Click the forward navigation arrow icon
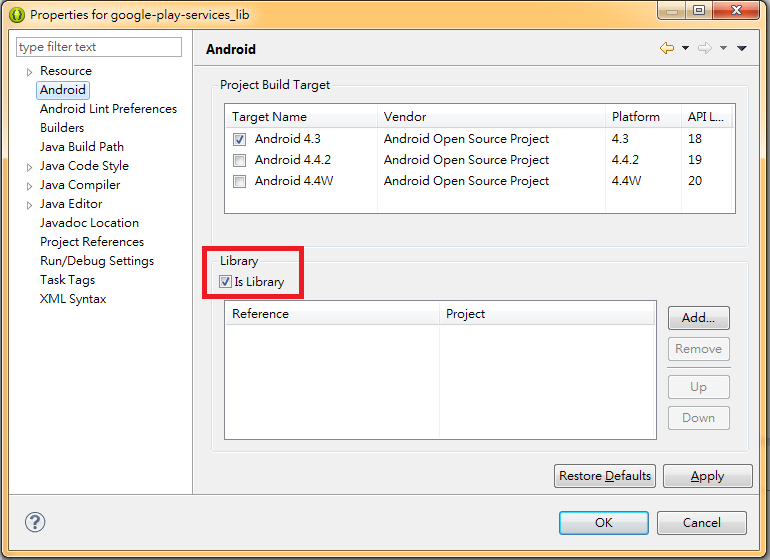Viewport: 770px width, 560px height. [705, 48]
